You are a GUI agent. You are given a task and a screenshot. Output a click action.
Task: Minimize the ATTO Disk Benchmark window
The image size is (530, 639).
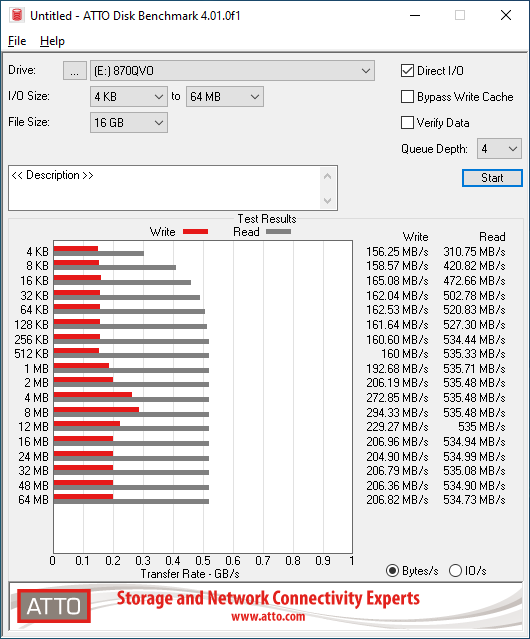click(x=415, y=15)
